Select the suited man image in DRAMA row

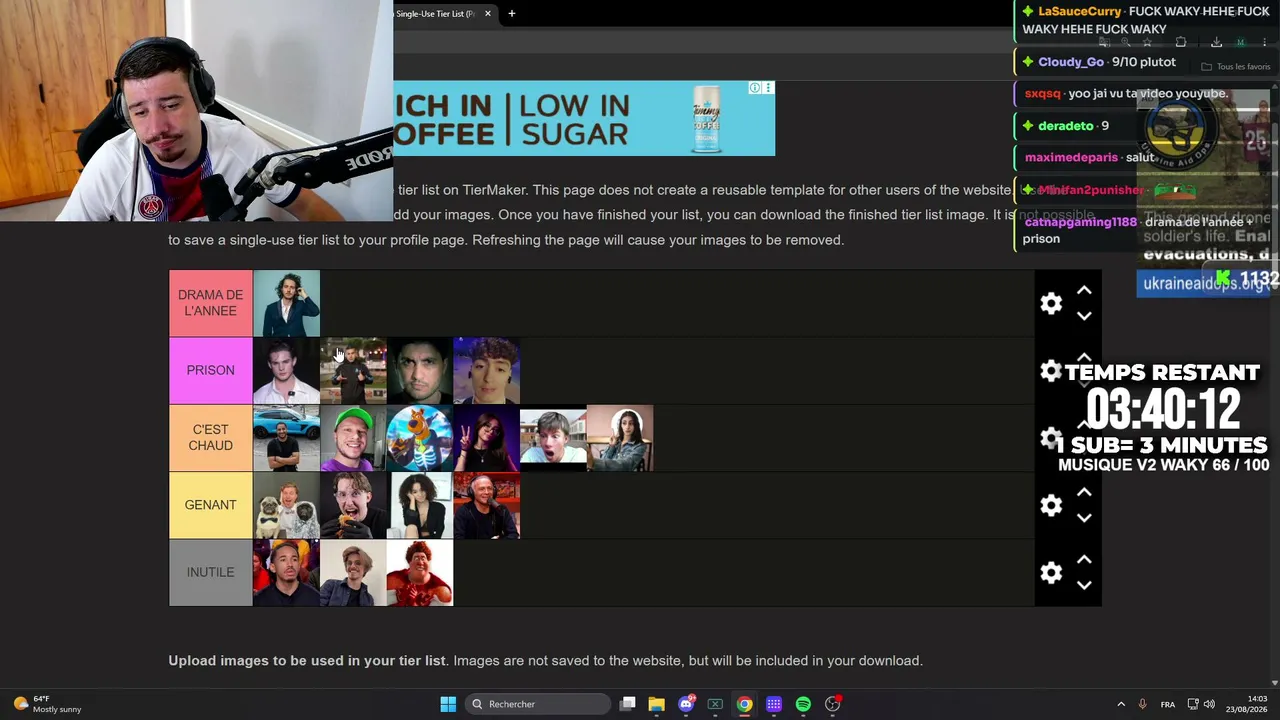287,303
